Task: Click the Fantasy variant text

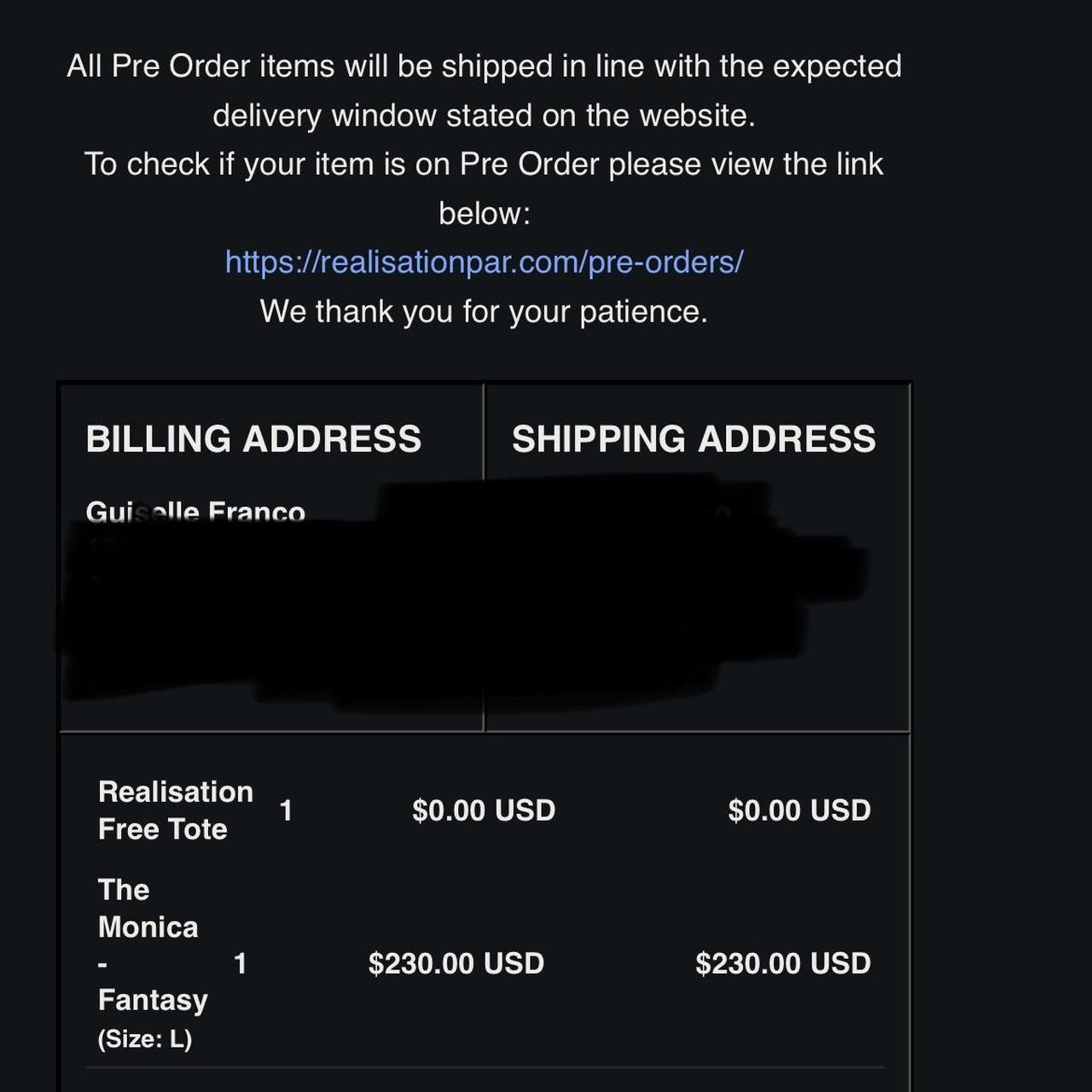Action: tap(153, 1000)
